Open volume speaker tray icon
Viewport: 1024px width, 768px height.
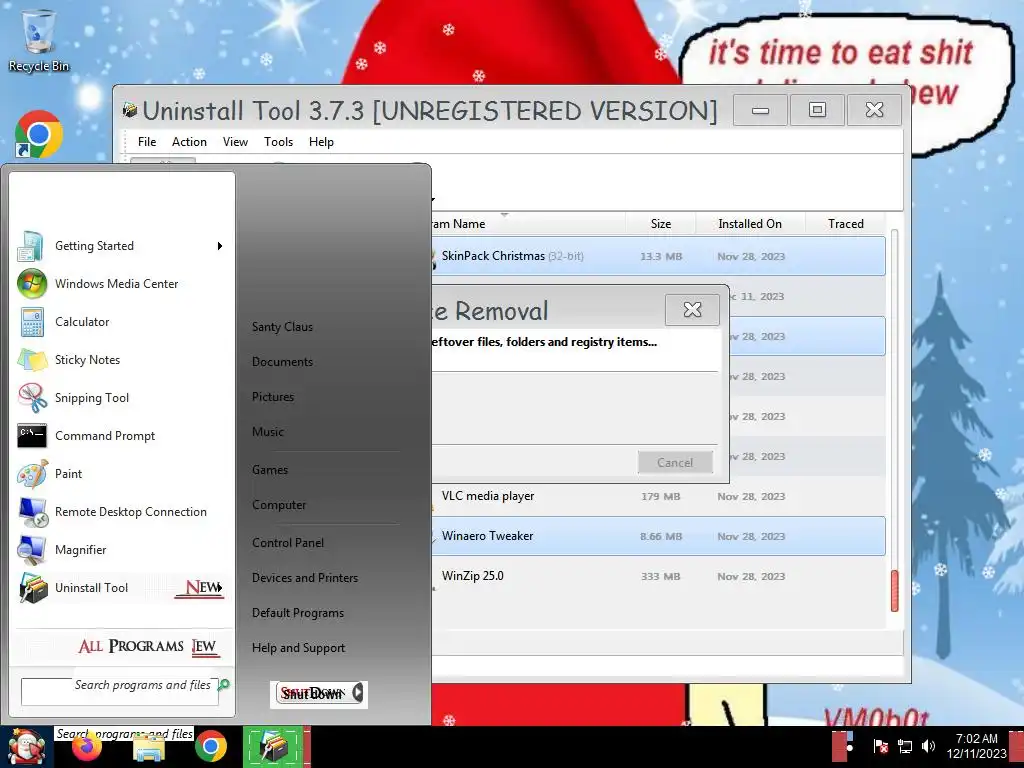coord(928,746)
